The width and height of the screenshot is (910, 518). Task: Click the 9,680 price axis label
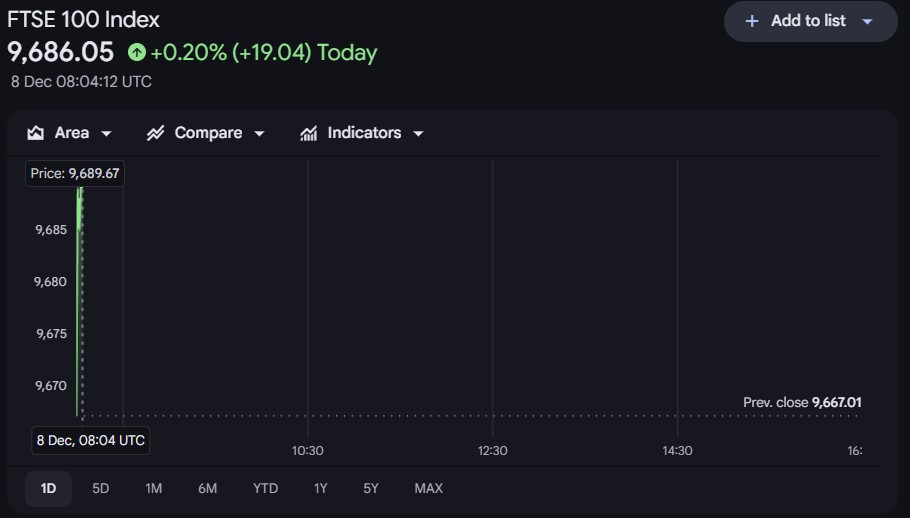pyautogui.click(x=50, y=282)
